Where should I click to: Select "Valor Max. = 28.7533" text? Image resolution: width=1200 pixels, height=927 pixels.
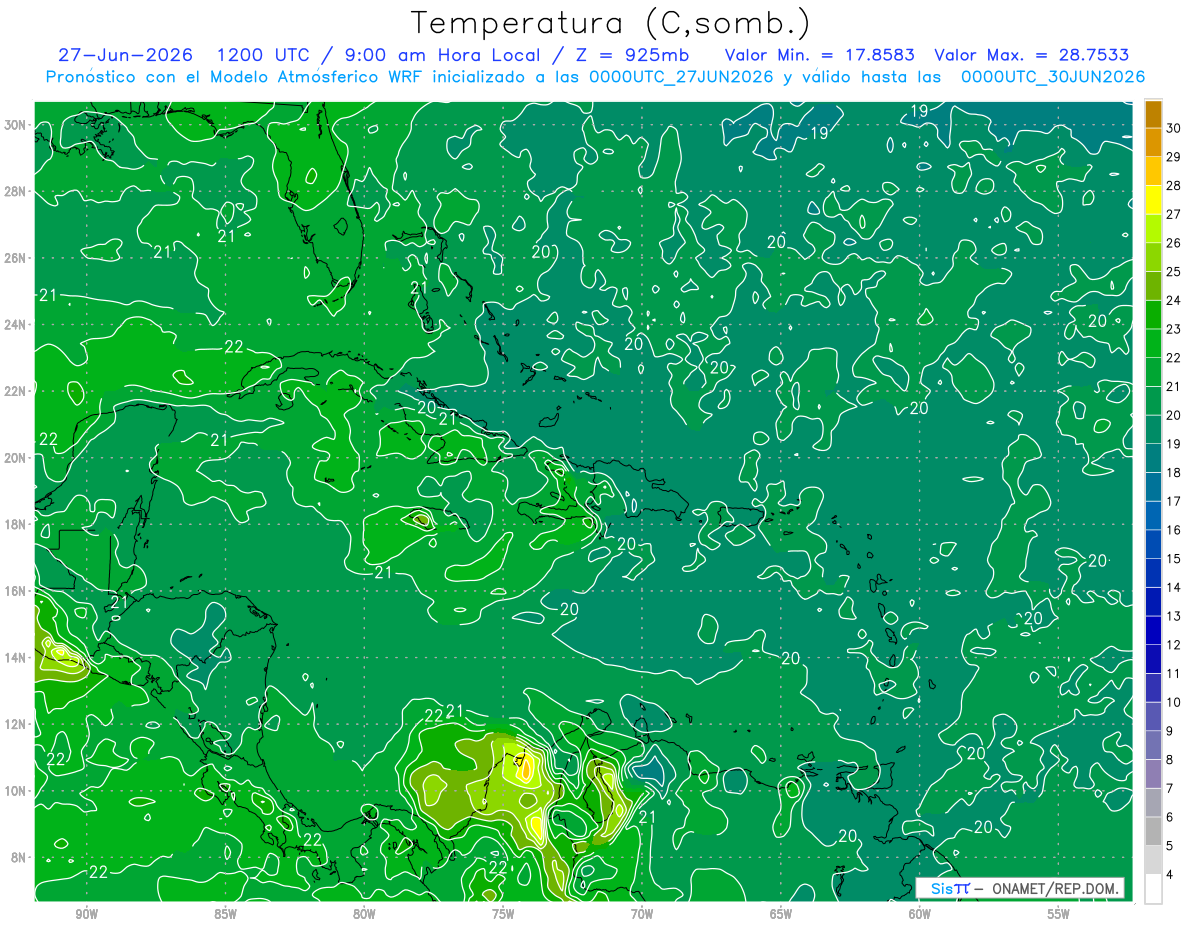(x=1031, y=55)
